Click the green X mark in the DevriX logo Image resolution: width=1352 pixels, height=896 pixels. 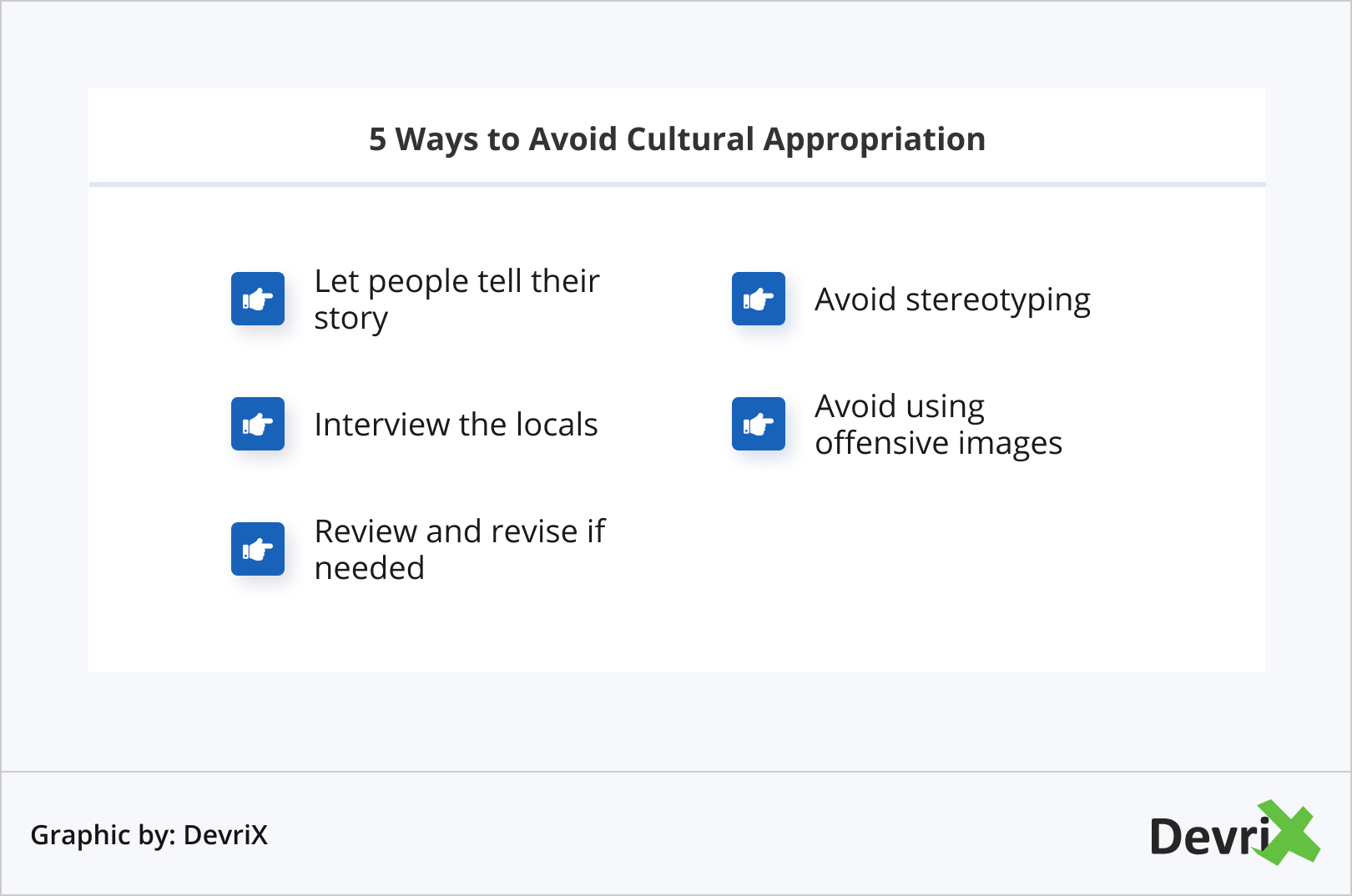pos(1290,833)
